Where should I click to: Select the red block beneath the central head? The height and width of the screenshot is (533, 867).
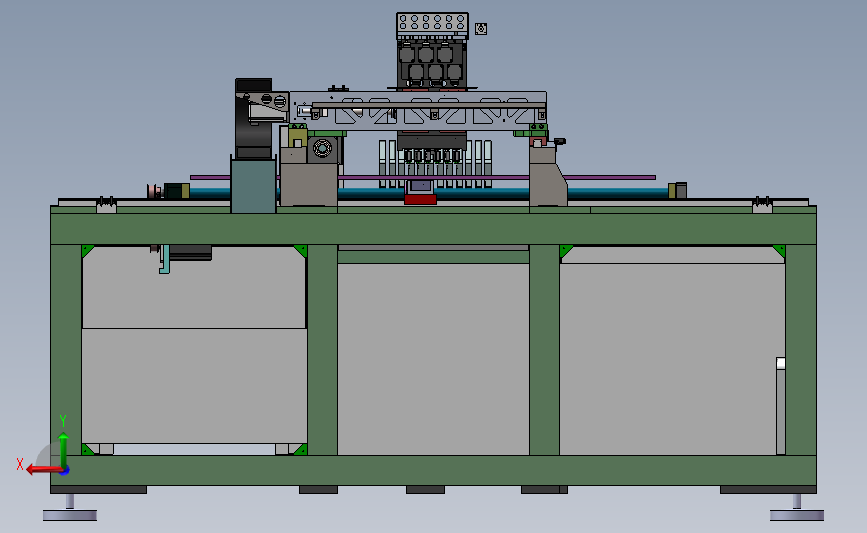click(420, 200)
